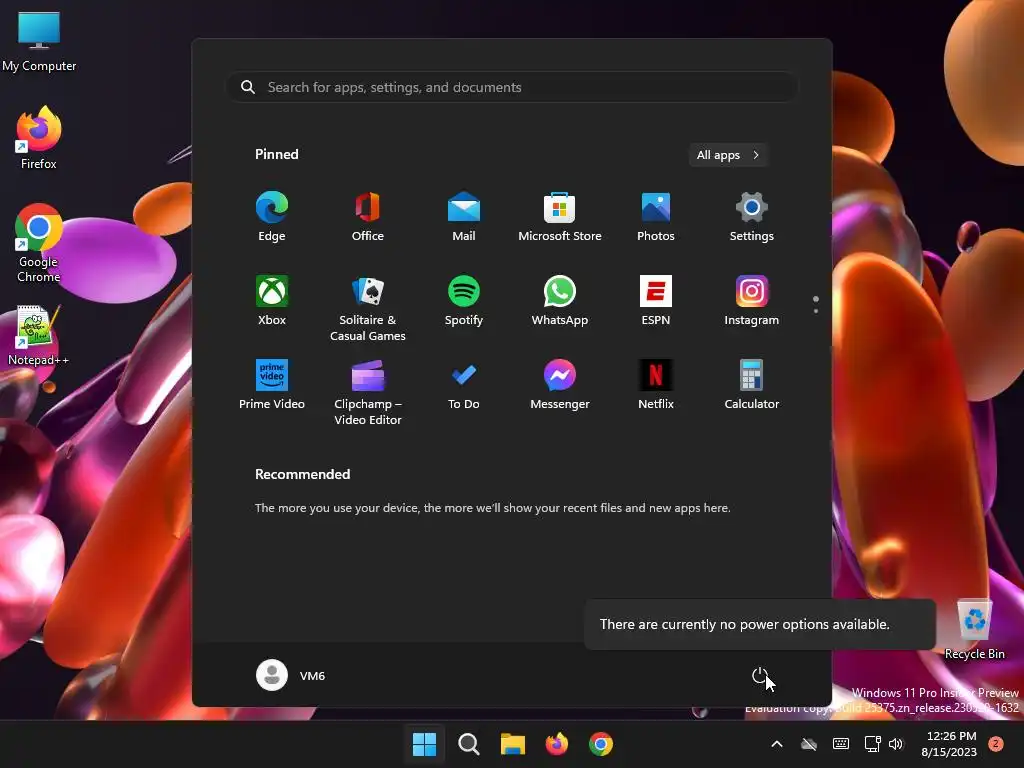Viewport: 1024px width, 768px height.
Task: Click the cloud sync tray icon
Action: pos(809,744)
